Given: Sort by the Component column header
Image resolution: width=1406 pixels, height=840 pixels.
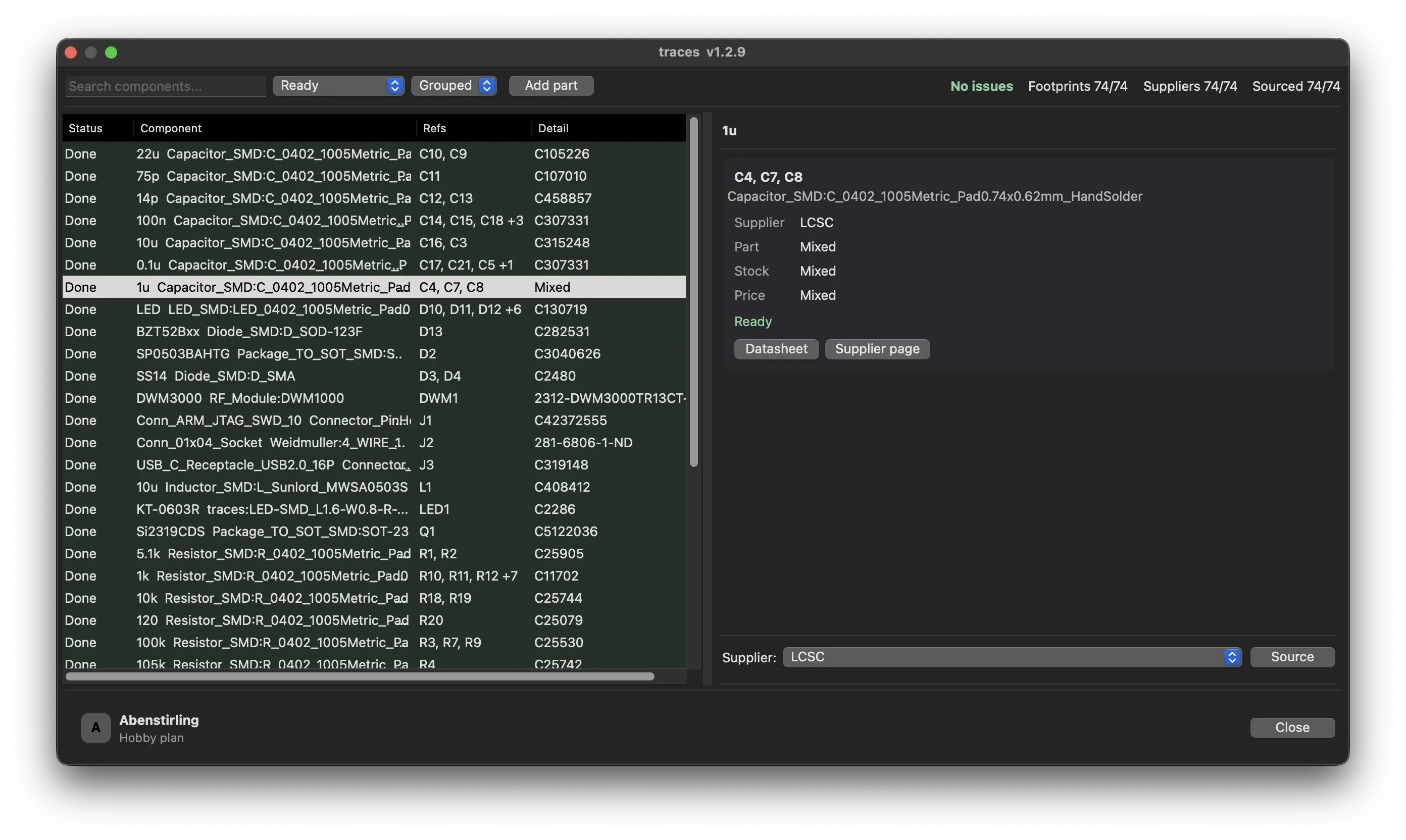Looking at the screenshot, I should [170, 128].
